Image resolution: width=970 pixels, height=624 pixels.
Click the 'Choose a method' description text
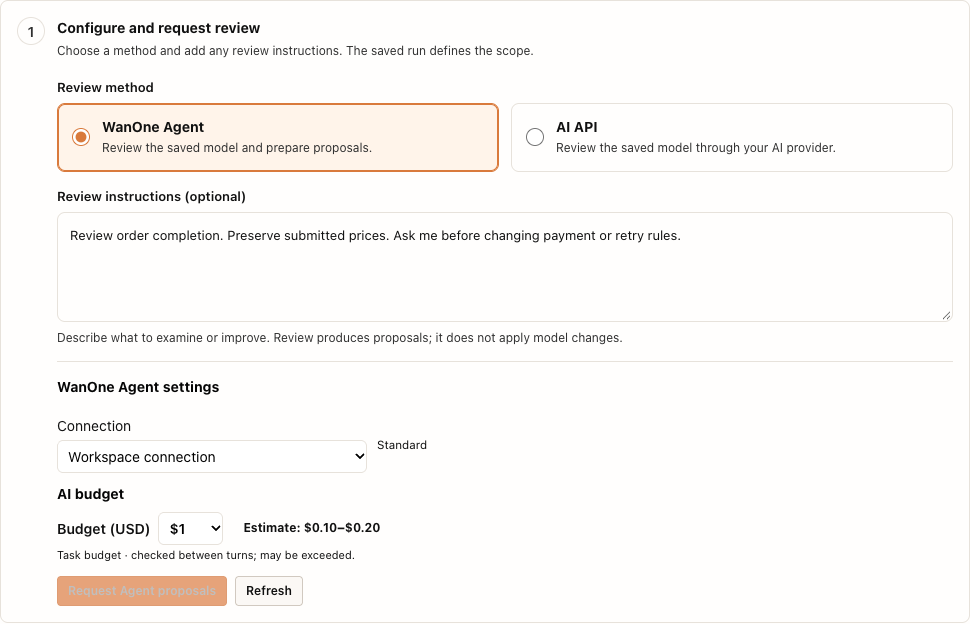[x=295, y=51]
